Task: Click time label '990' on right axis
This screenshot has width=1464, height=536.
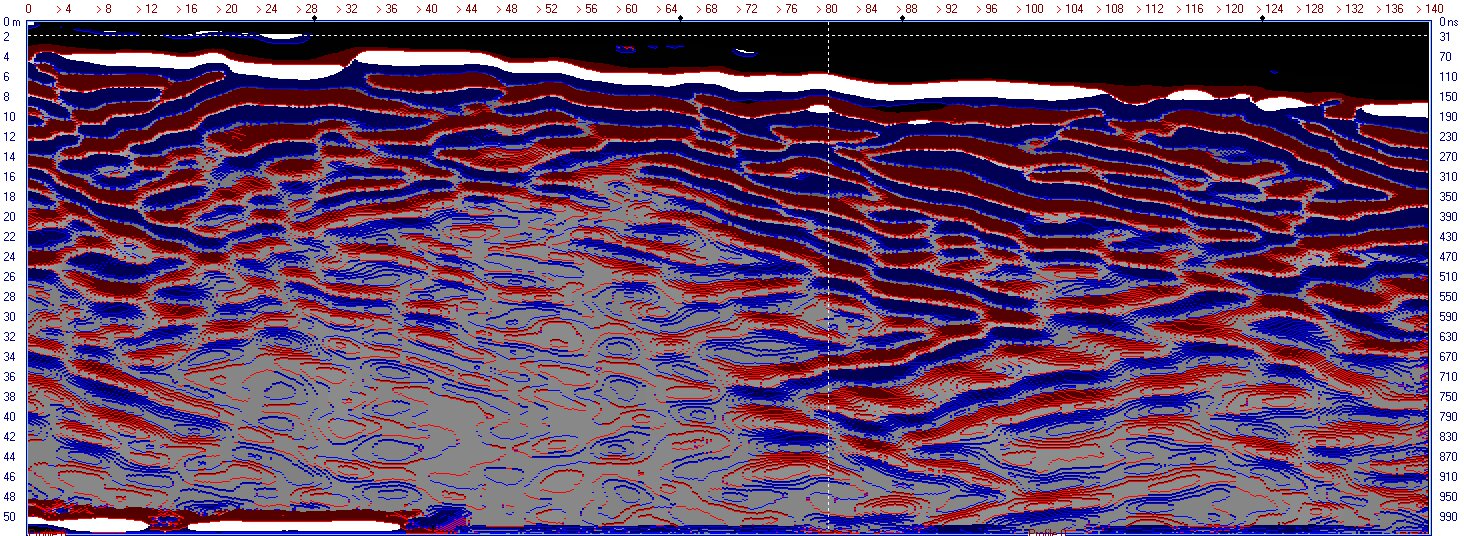Action: coord(1447,516)
